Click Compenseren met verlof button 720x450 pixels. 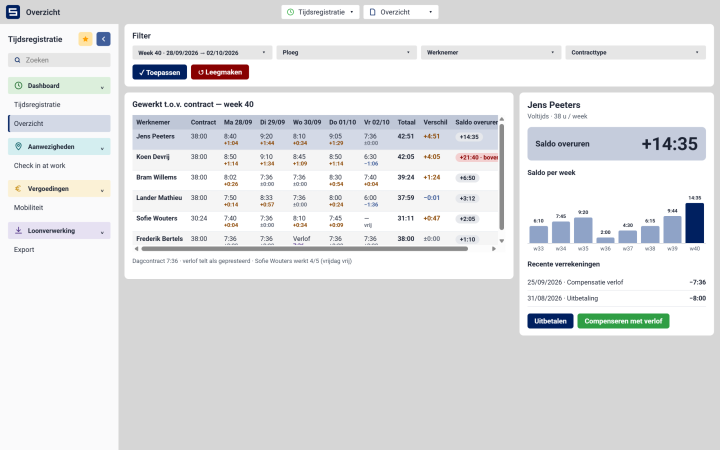click(x=623, y=321)
